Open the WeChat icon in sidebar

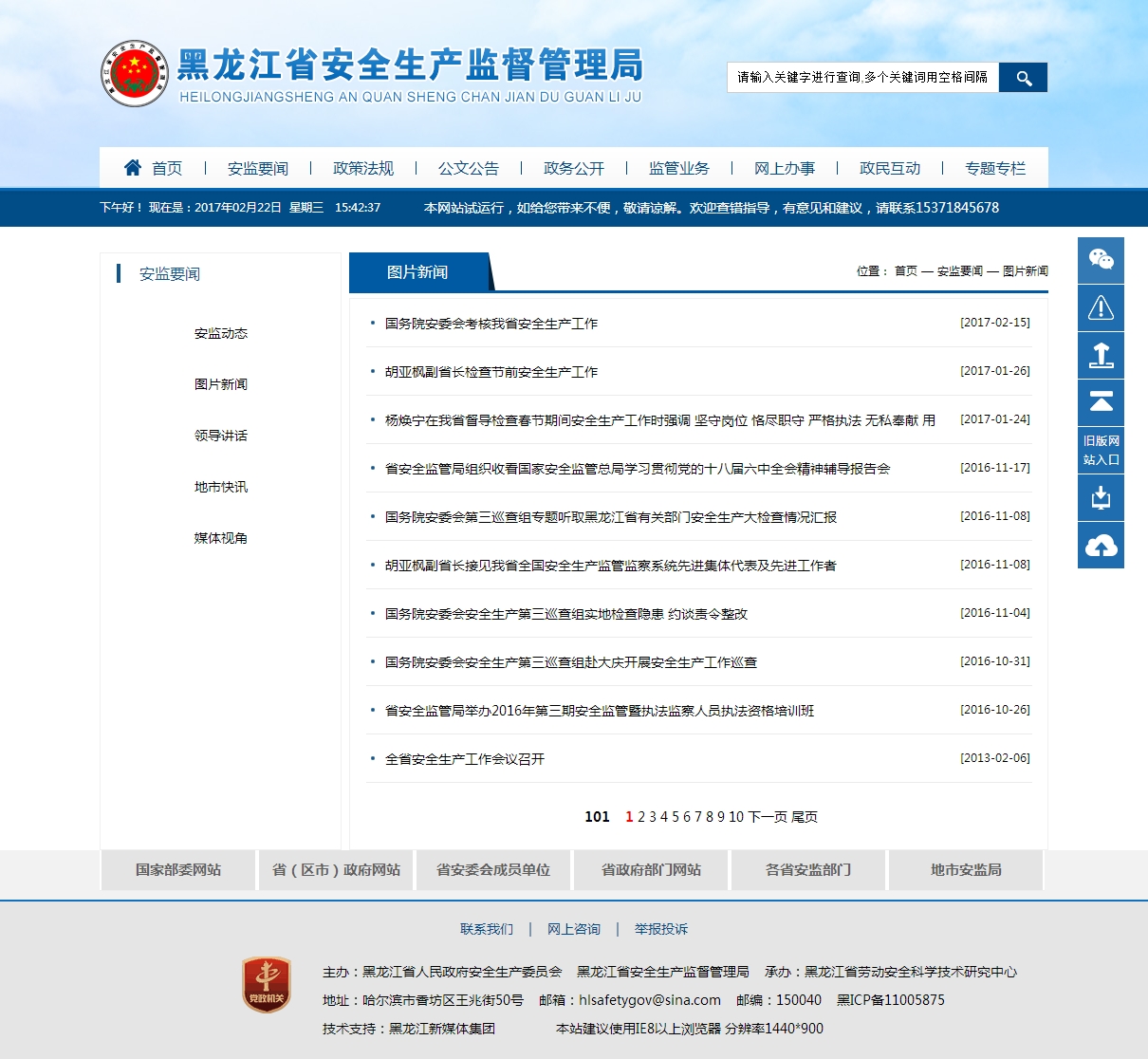[1101, 260]
